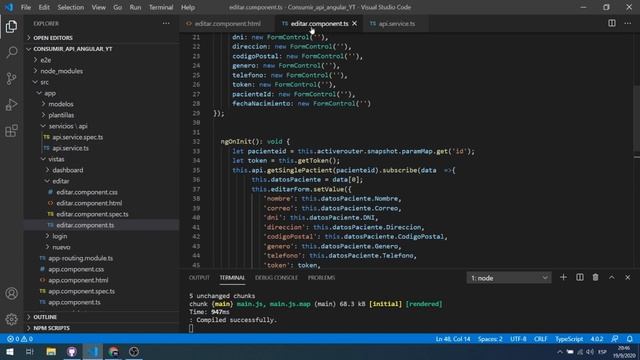Open the File menu

point(26,7)
